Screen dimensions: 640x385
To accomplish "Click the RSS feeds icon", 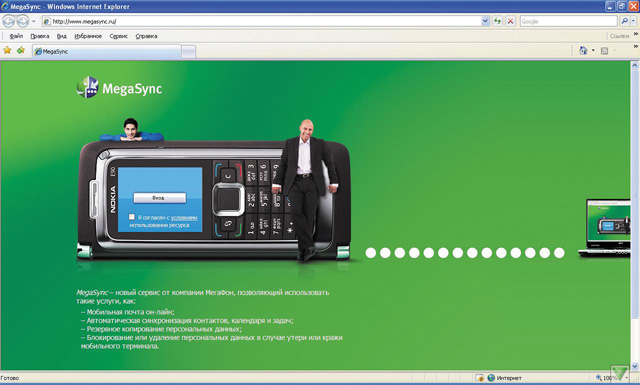I will (604, 51).
